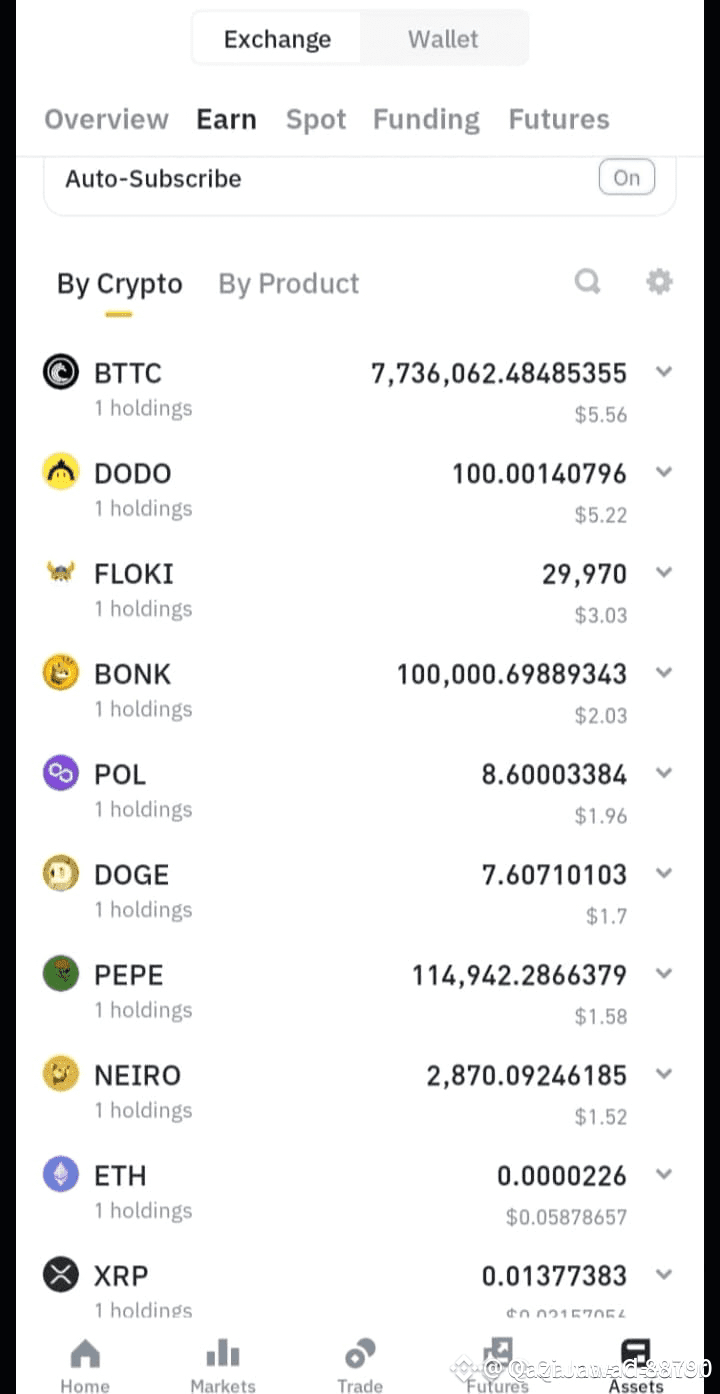Screen dimensions: 720x1394
Task: Tap the search magnifier icon
Action: 588,282
